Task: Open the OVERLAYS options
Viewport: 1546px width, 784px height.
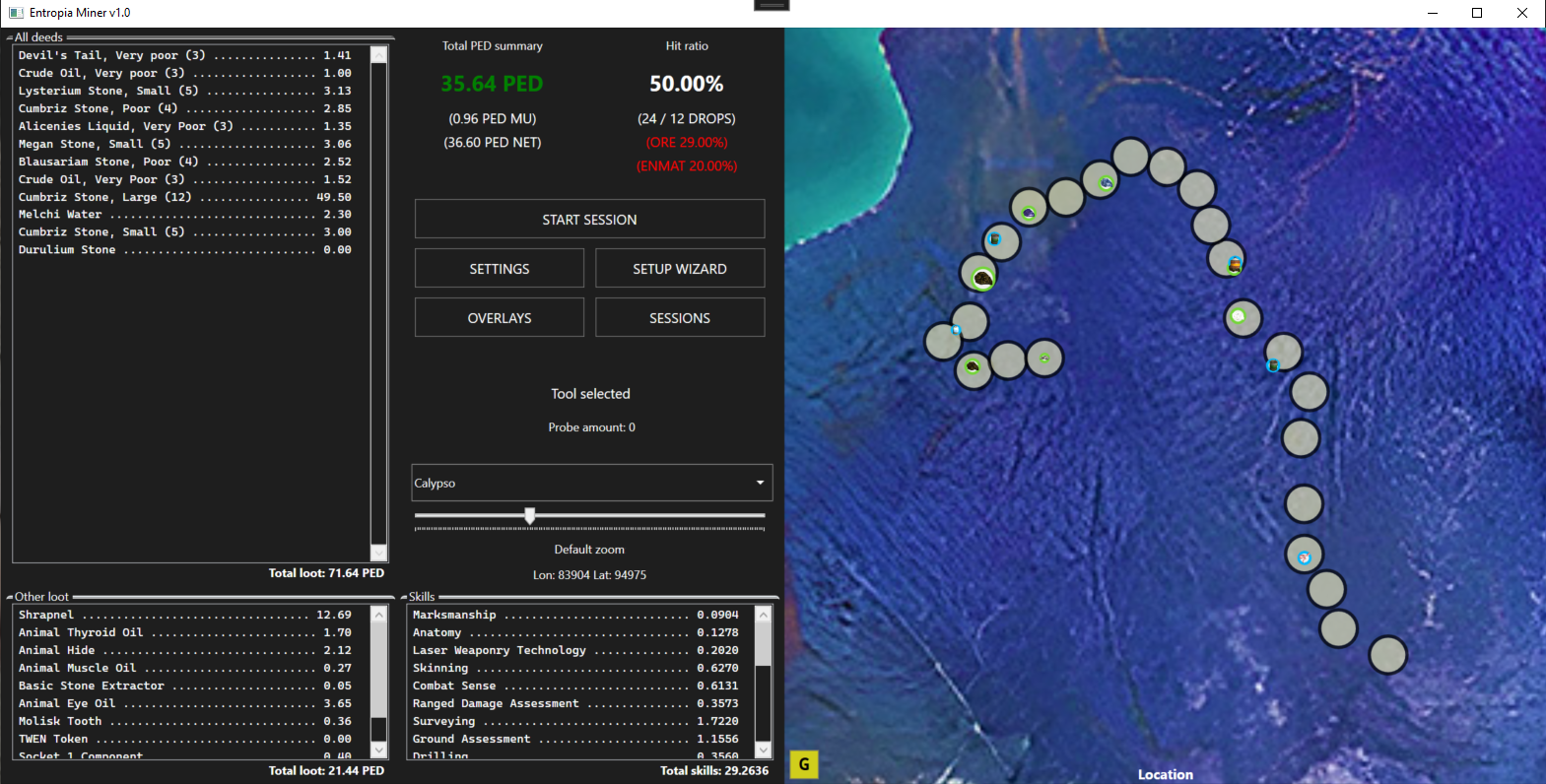Action: [499, 318]
